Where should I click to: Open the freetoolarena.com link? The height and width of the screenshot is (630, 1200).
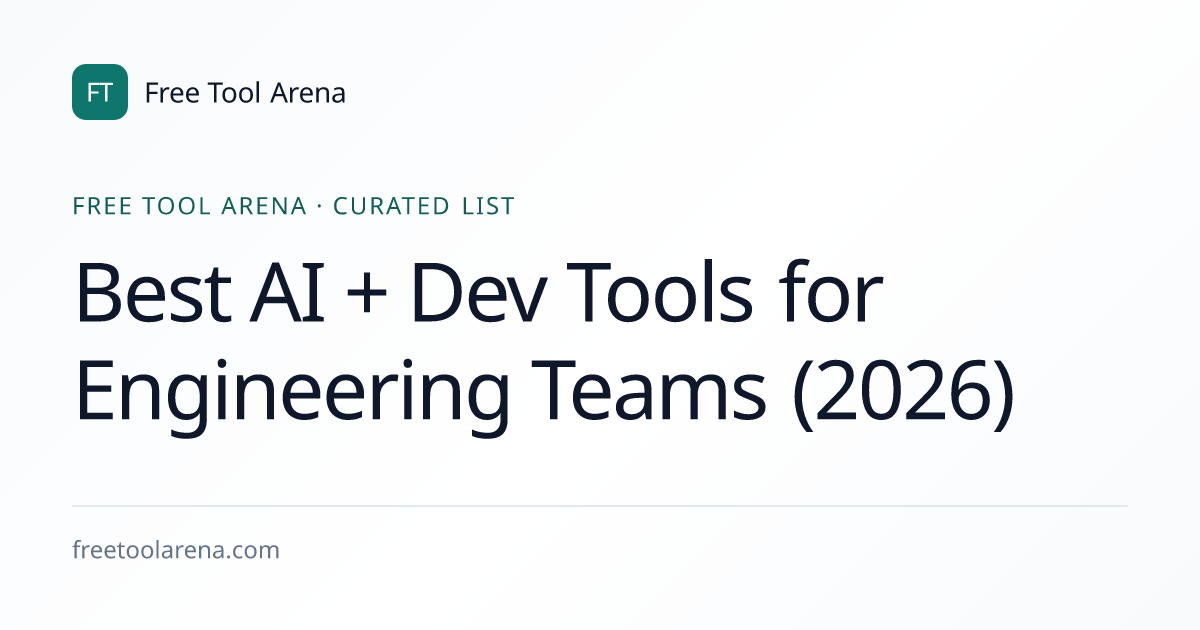coord(176,550)
